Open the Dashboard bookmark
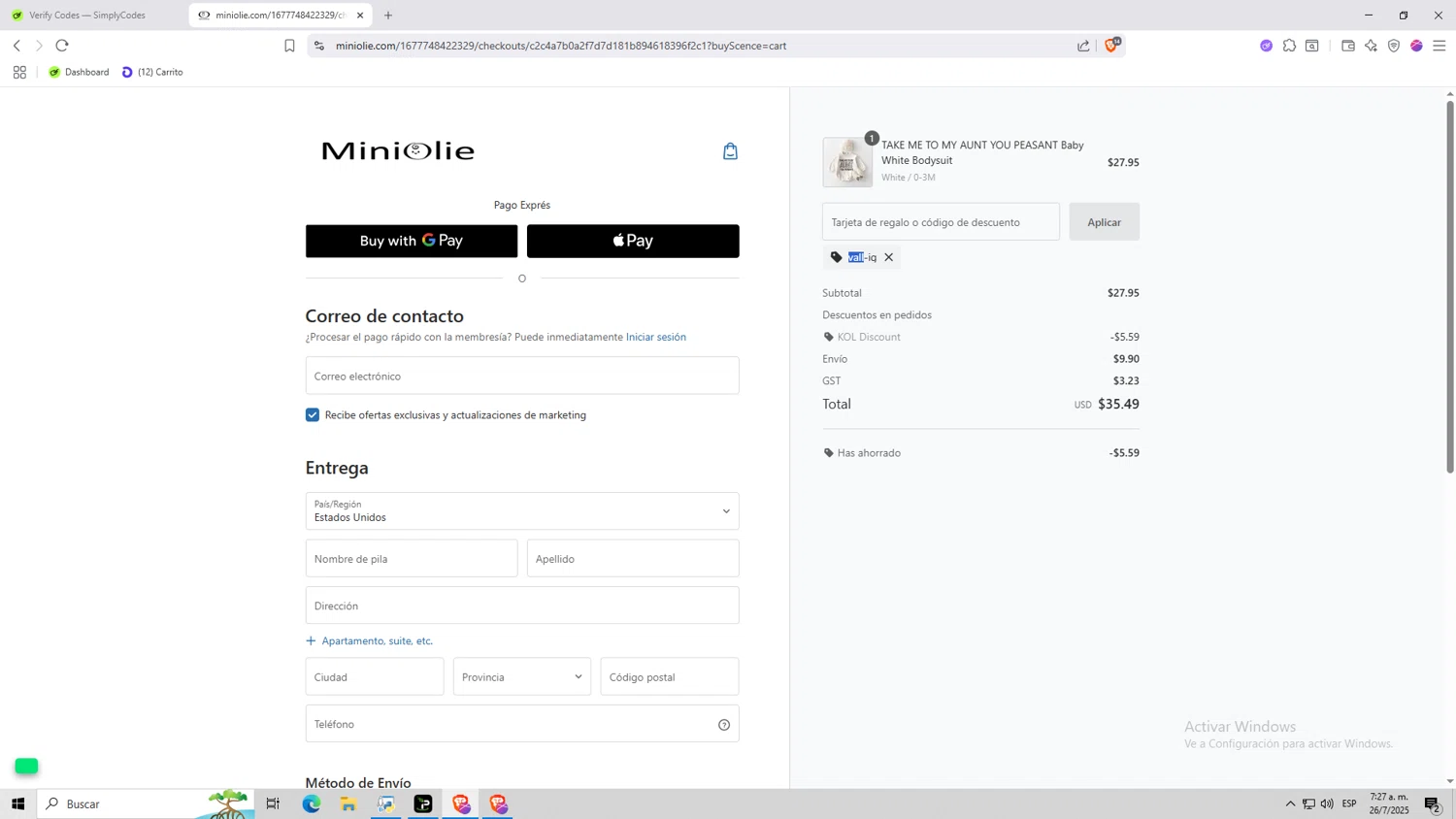1456x819 pixels. 79,72
